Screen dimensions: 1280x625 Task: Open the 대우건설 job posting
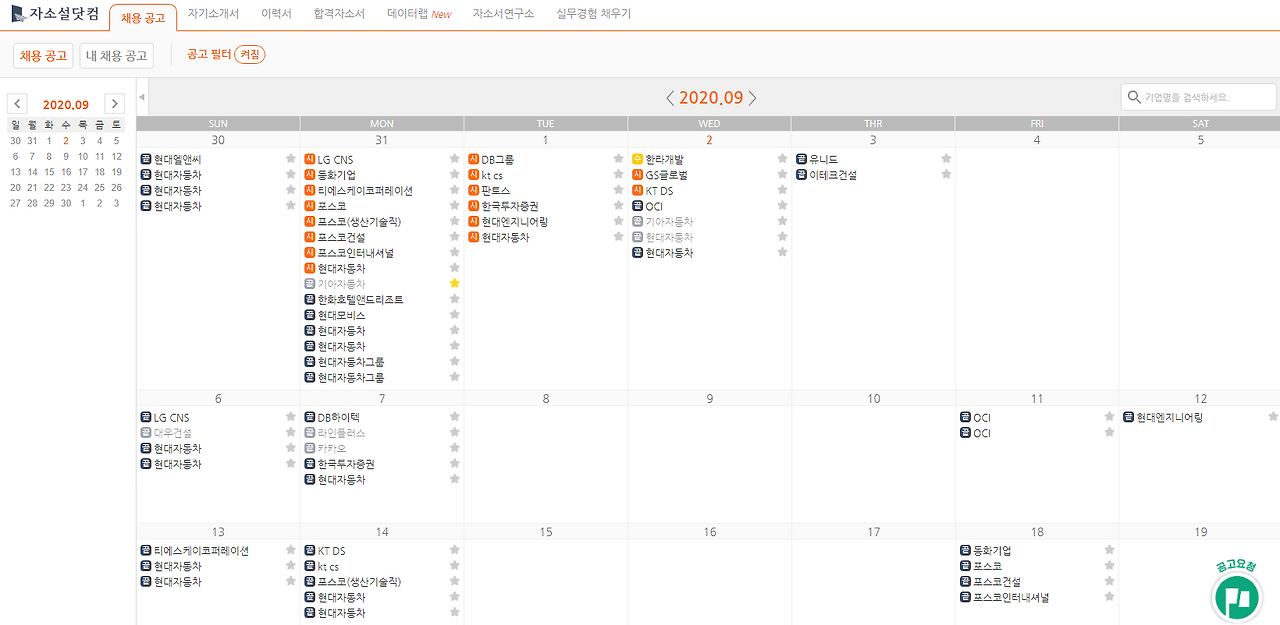(173, 433)
